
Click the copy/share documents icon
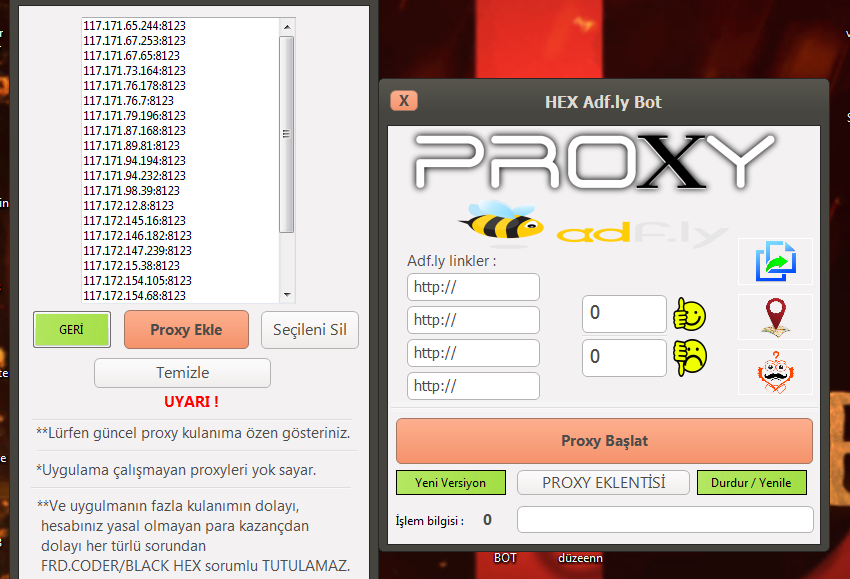coord(775,262)
